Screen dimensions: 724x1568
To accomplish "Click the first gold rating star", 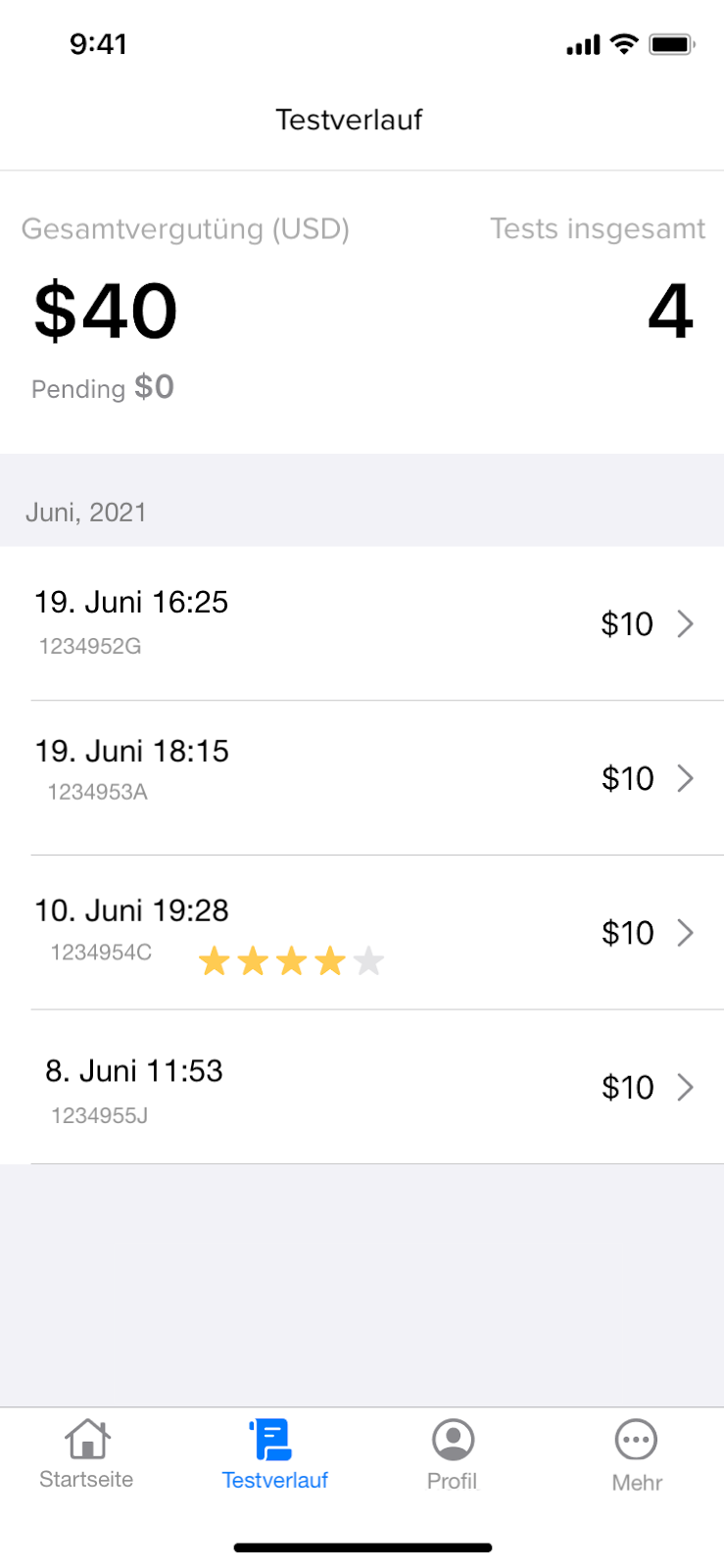I will [x=214, y=961].
